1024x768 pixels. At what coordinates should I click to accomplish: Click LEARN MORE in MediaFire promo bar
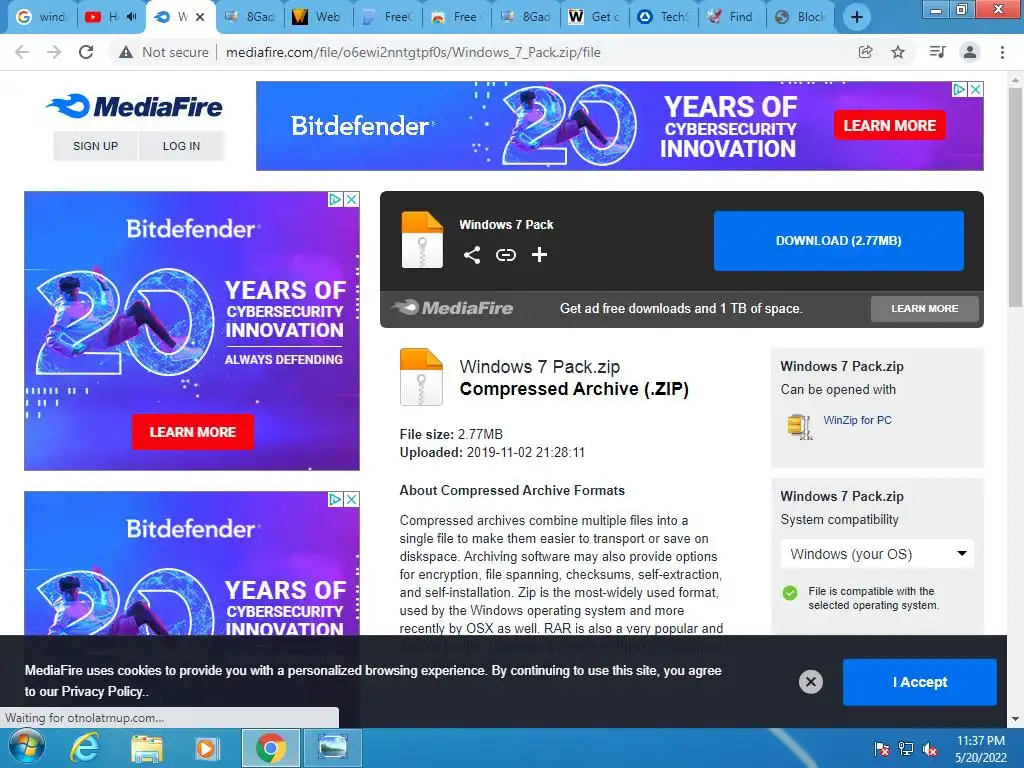tap(925, 308)
